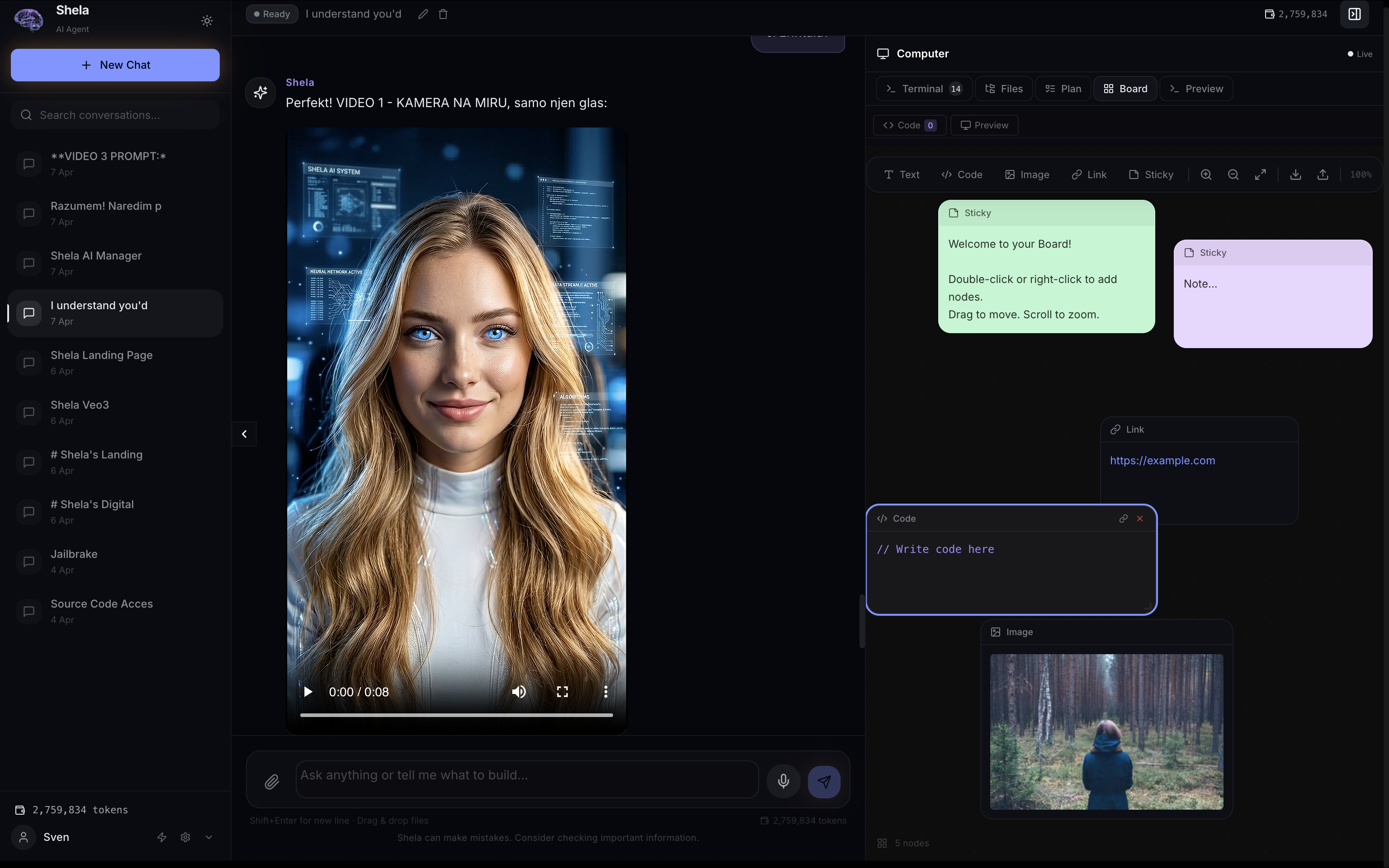
Task: Click the download icon in board toolbar
Action: (x=1295, y=175)
